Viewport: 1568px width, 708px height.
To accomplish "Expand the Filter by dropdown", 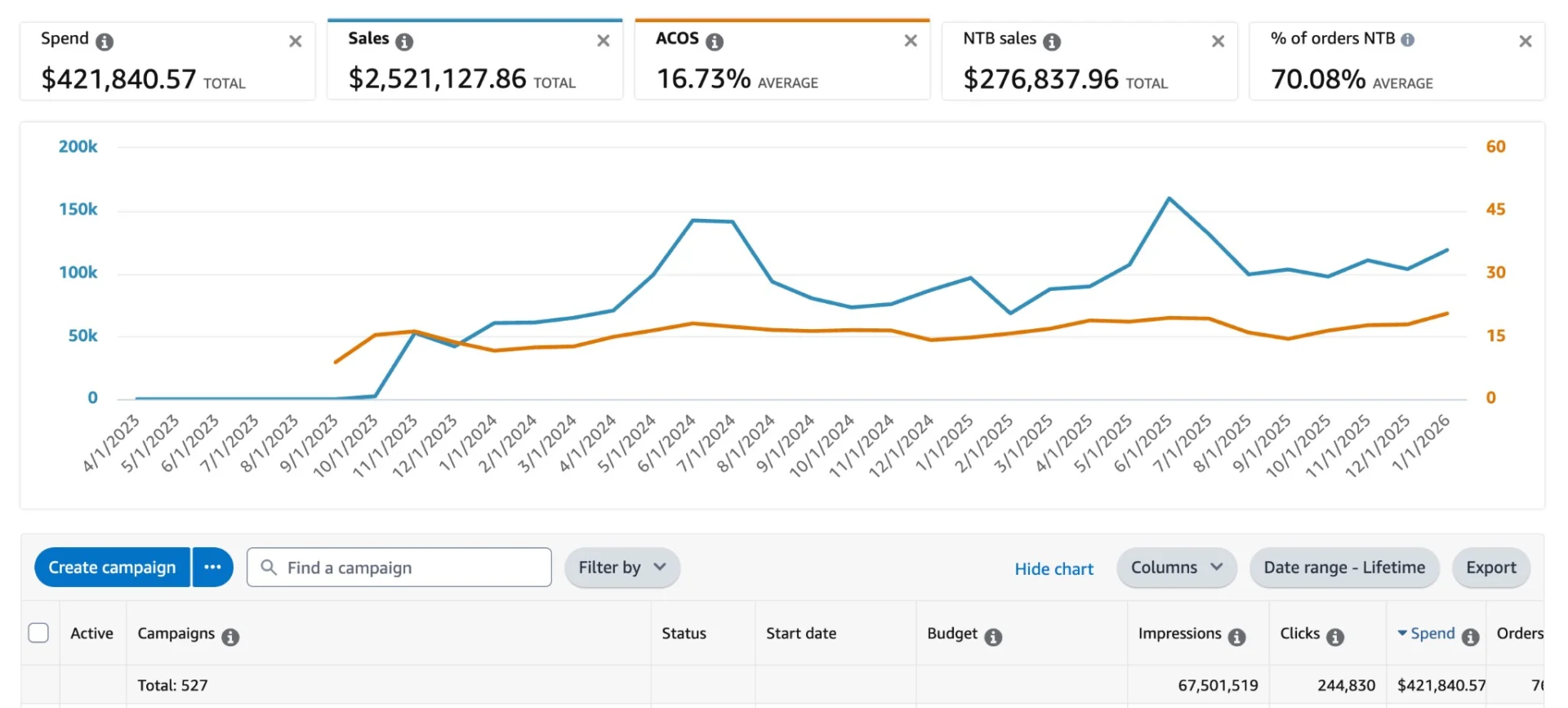I will (x=621, y=568).
